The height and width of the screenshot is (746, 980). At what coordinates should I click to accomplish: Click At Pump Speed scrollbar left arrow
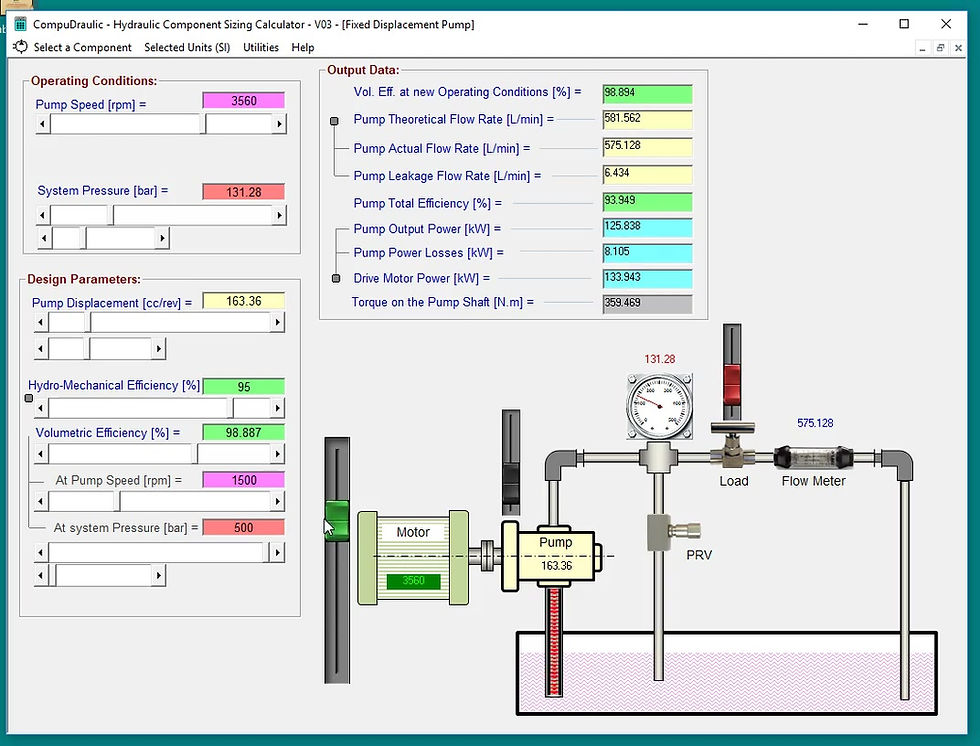click(x=41, y=501)
